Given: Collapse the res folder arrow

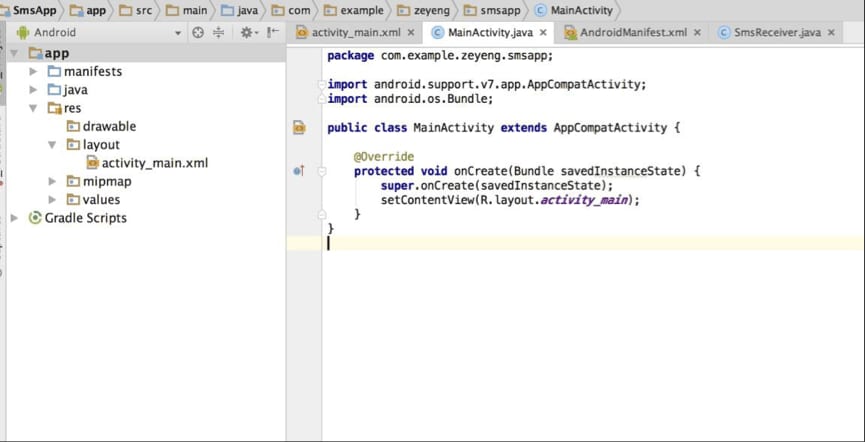Looking at the screenshot, I should point(34,108).
